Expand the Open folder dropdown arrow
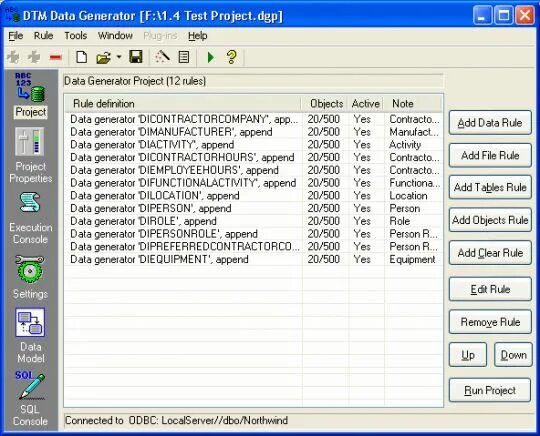This screenshot has width=540, height=436. (x=119, y=56)
